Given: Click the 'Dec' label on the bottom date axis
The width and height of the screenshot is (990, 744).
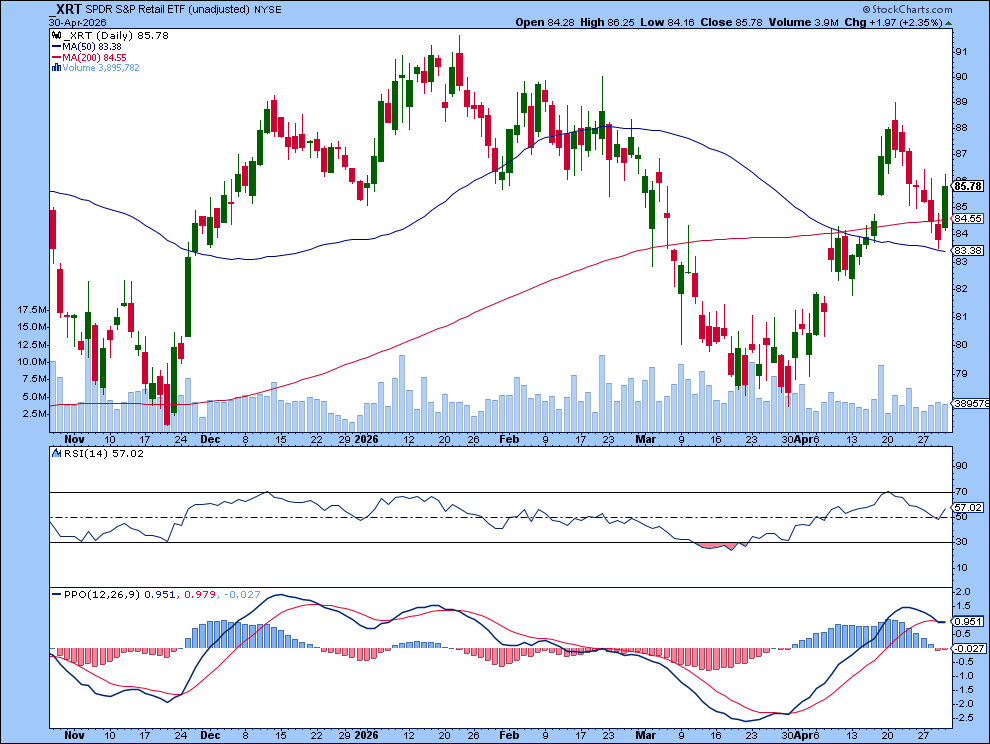Looking at the screenshot, I should point(210,735).
